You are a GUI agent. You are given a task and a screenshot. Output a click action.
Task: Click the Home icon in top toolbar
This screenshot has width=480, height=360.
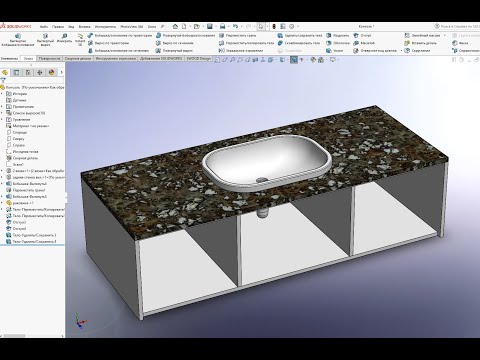175,26
